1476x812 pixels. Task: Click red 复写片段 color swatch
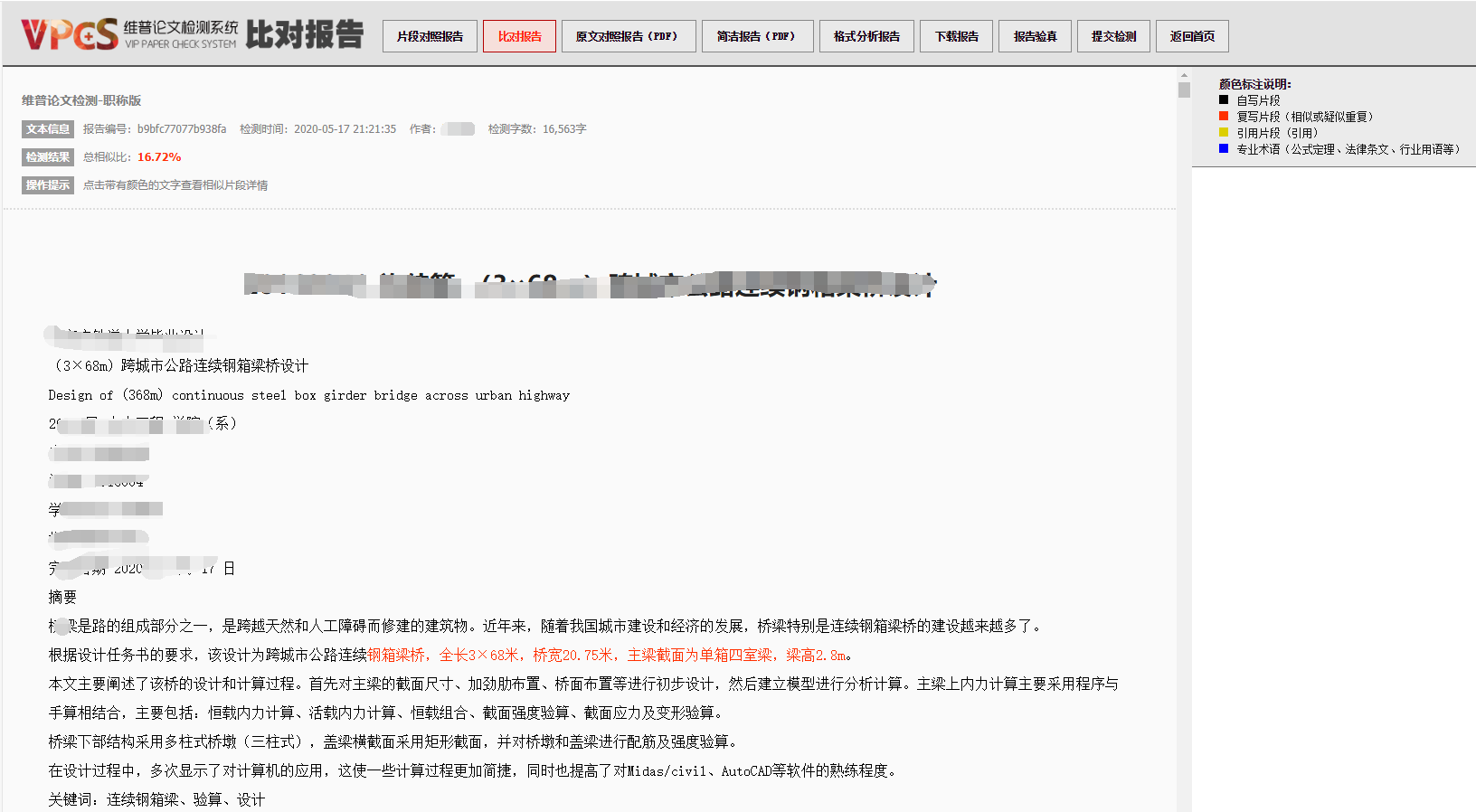pos(1224,116)
